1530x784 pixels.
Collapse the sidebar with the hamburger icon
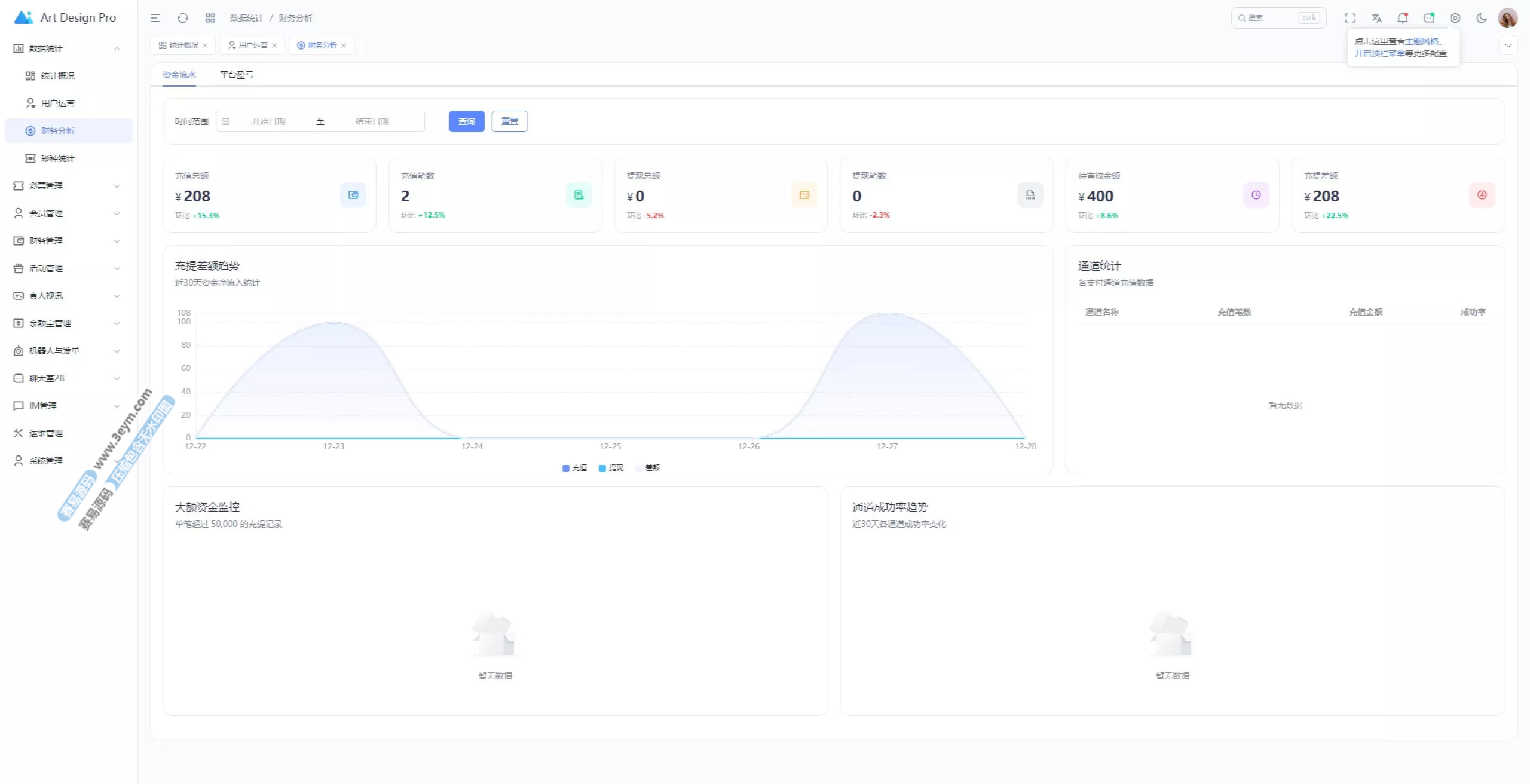(155, 18)
